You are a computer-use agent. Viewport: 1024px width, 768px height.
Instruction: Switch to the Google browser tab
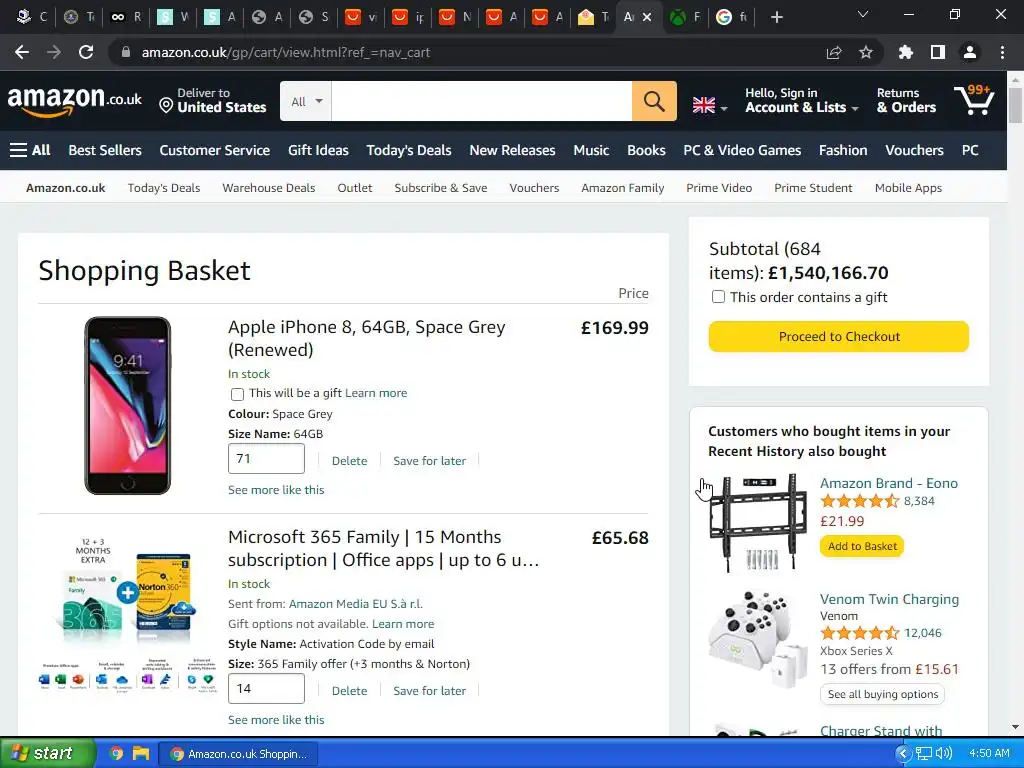click(732, 17)
